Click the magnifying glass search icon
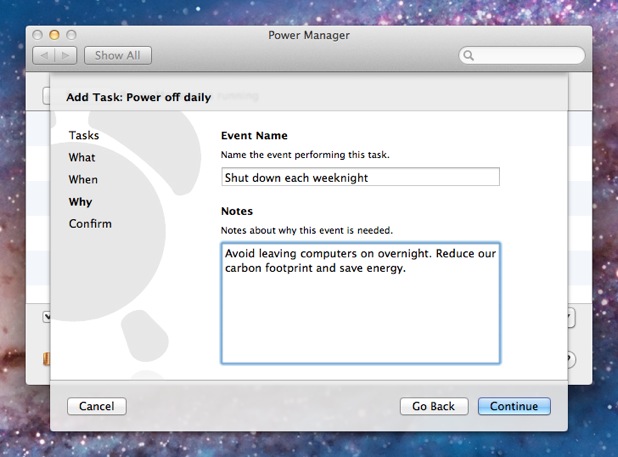Image resolution: width=618 pixels, height=457 pixels. tap(468, 56)
